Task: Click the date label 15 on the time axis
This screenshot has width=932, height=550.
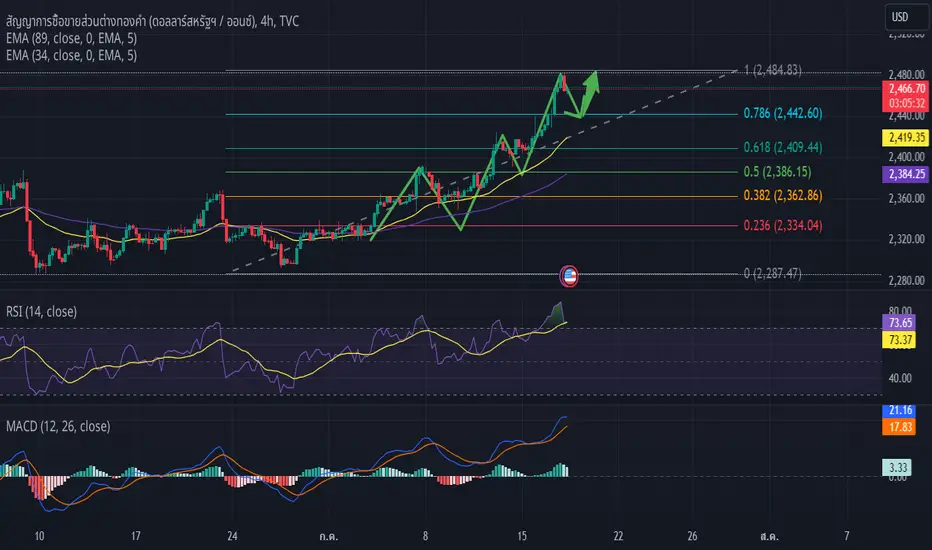Action: [x=522, y=536]
